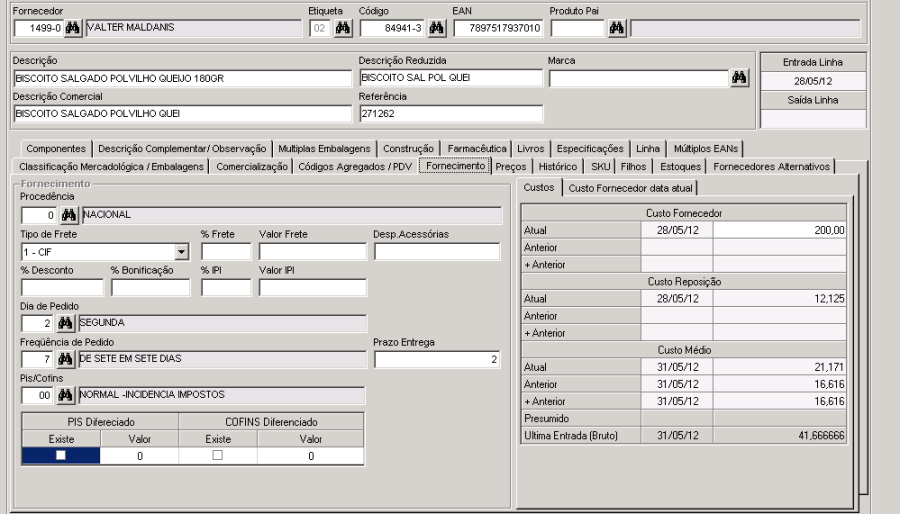This screenshot has height=514, width=900.
Task: Select the Fornecimento tab
Action: [x=455, y=166]
